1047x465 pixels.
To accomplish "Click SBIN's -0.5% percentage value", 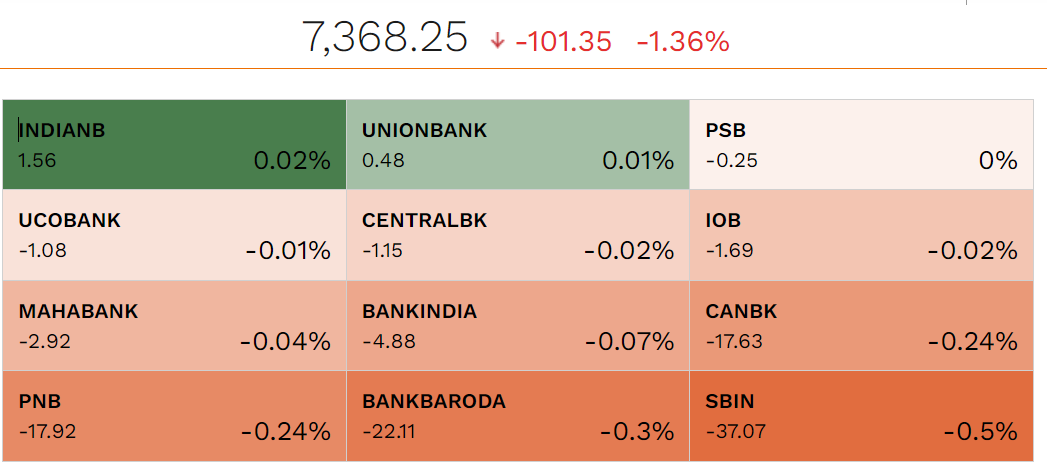I will pos(981,432).
